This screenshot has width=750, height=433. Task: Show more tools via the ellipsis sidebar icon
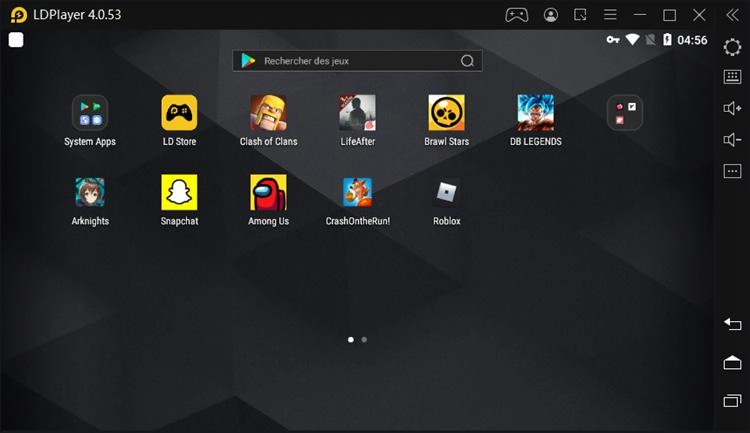732,171
